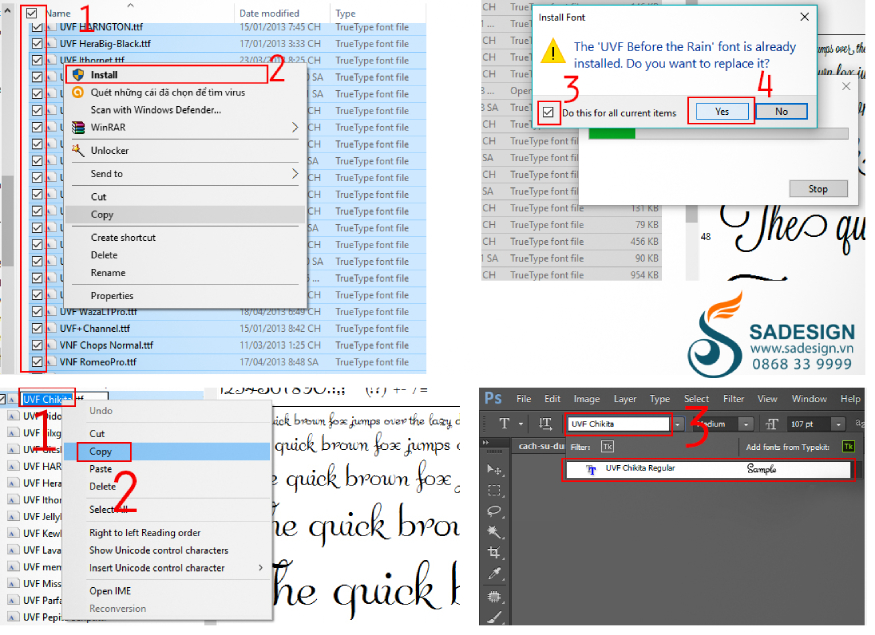The height and width of the screenshot is (635, 875).
Task: Choose Install from the file context menu
Action: point(168,75)
